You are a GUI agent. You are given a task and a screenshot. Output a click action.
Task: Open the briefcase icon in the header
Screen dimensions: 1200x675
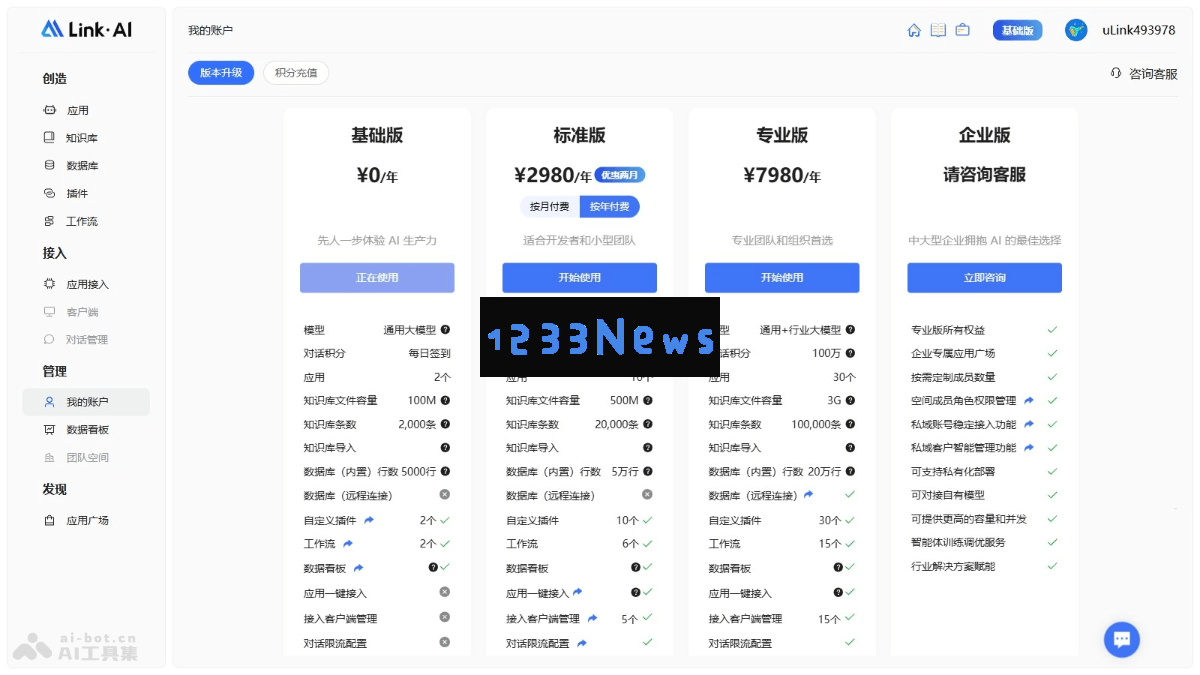[x=962, y=30]
